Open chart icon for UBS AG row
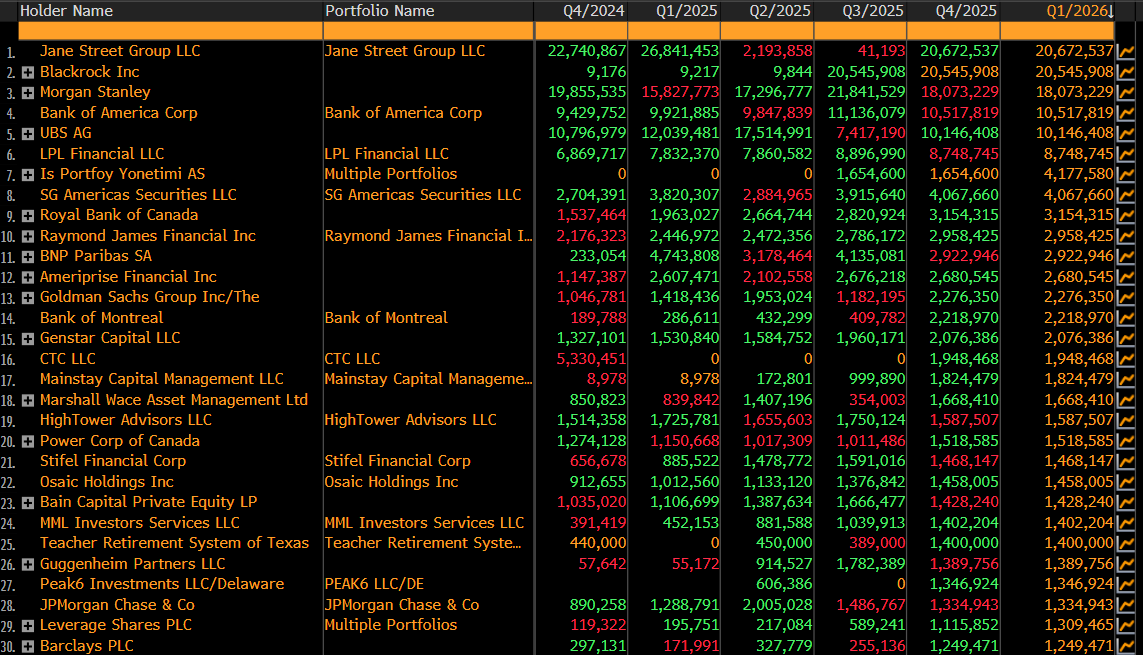Screen dimensions: 1143x655 (1126, 133)
